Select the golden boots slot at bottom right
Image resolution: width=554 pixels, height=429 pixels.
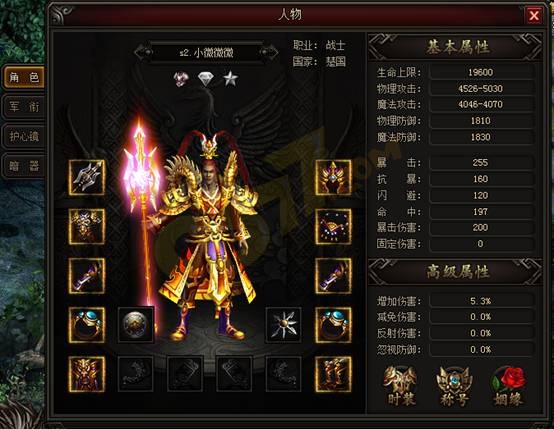333,374
